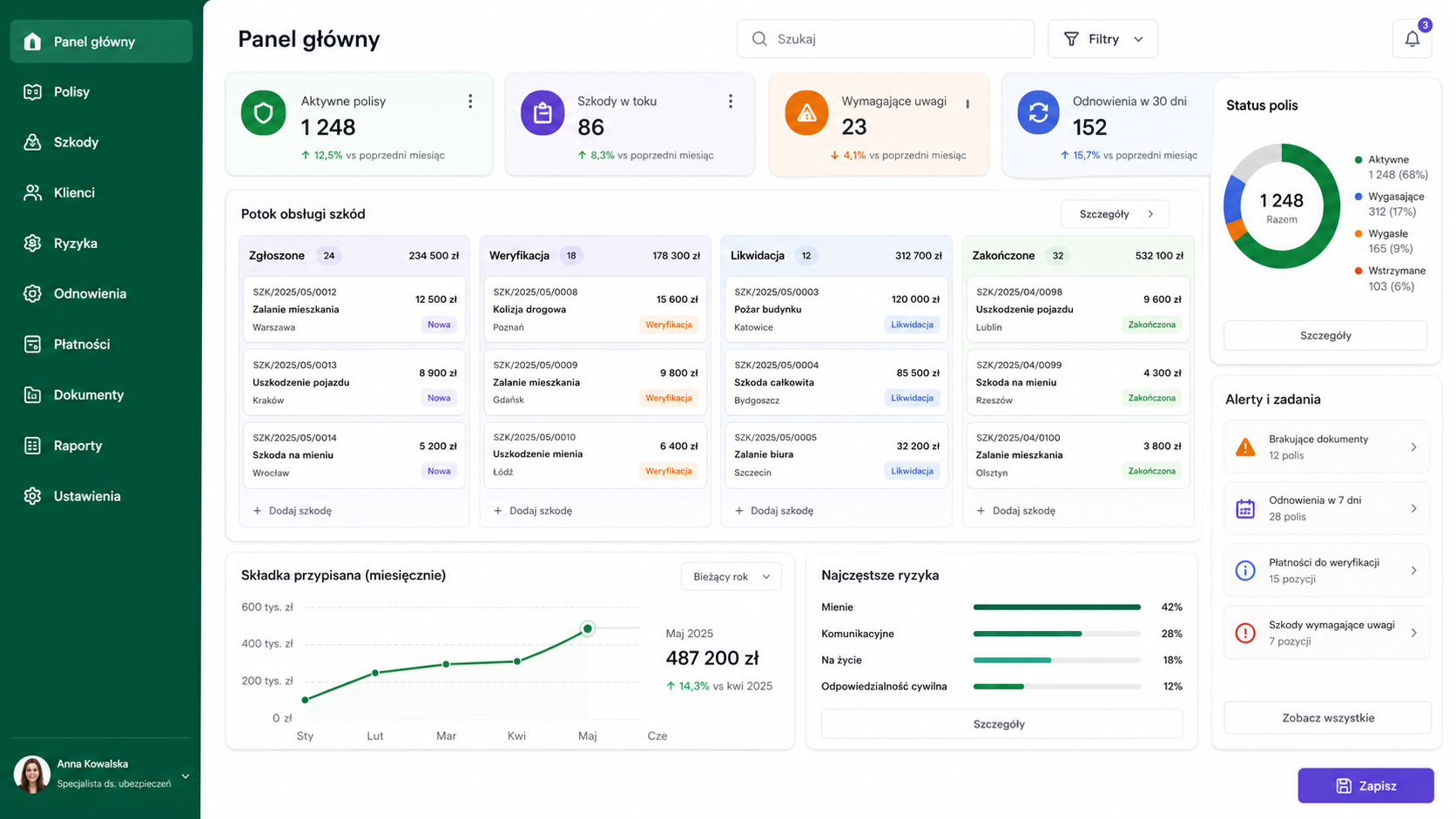Click the Komunikacyjne 28% progress bar

1056,634
